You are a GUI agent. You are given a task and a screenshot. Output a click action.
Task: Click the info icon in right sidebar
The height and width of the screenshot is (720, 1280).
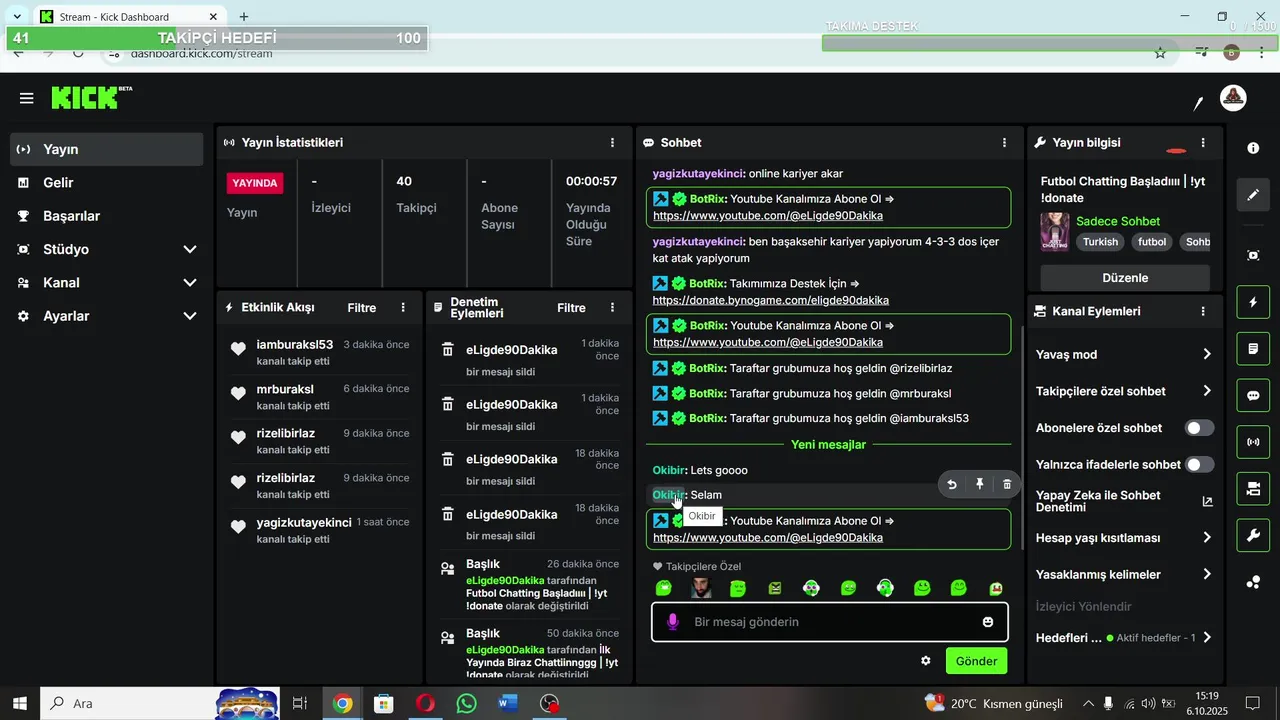[1253, 148]
